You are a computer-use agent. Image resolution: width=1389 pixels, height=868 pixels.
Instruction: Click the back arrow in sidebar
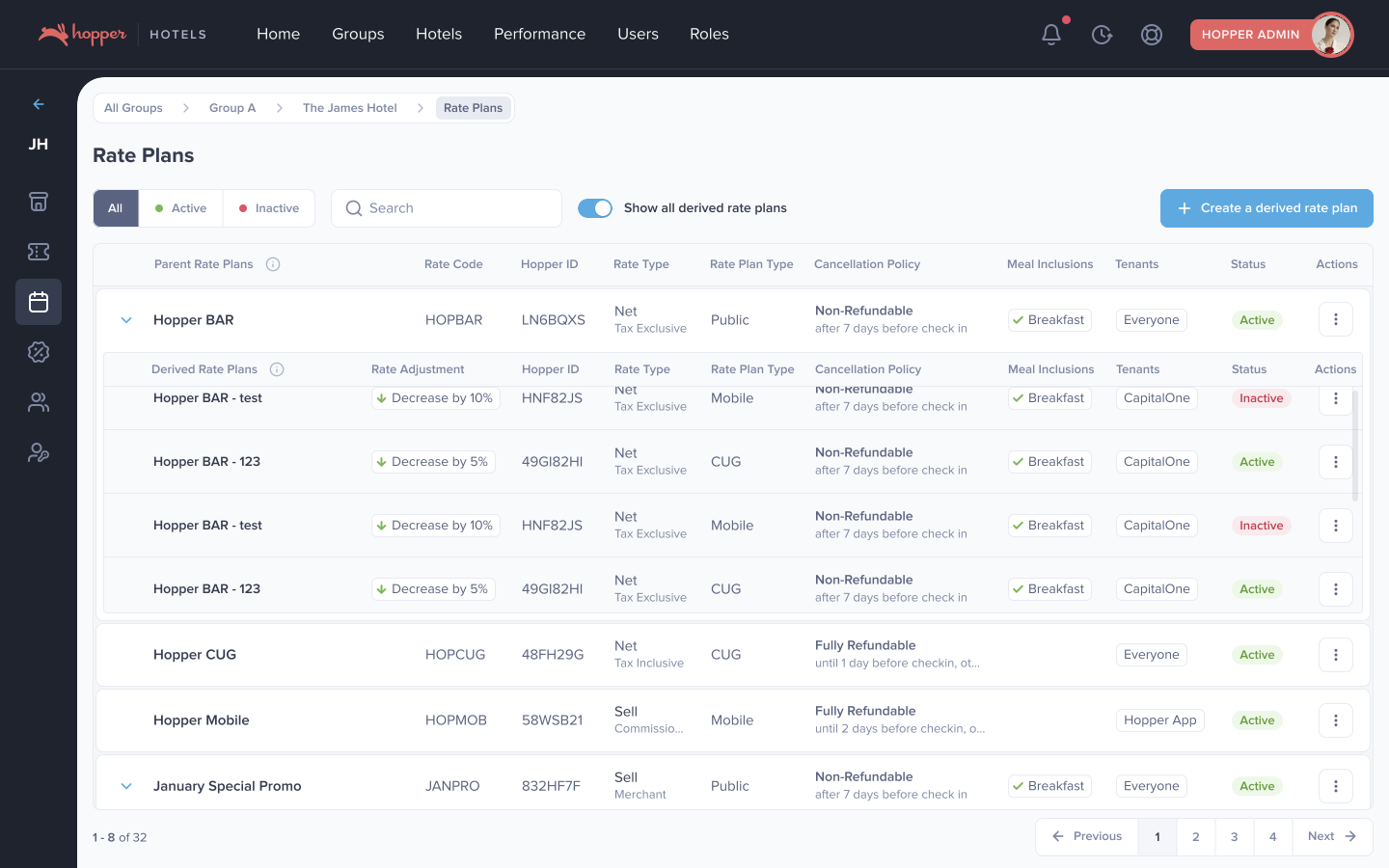(39, 104)
